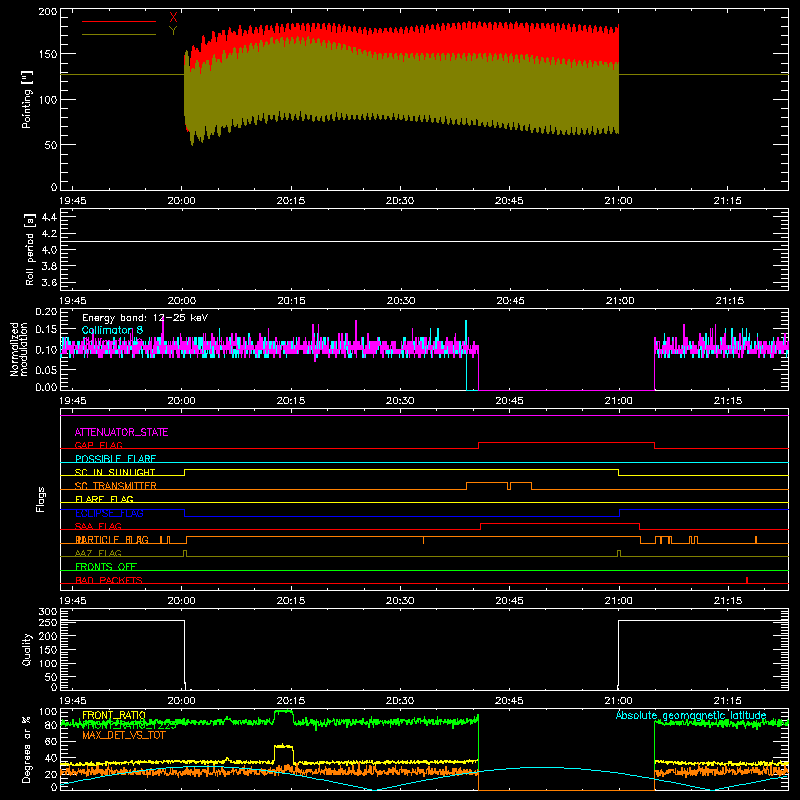Click the olive legend line beside Y
Image resolution: width=800 pixels, height=800 pixels.
click(x=119, y=35)
